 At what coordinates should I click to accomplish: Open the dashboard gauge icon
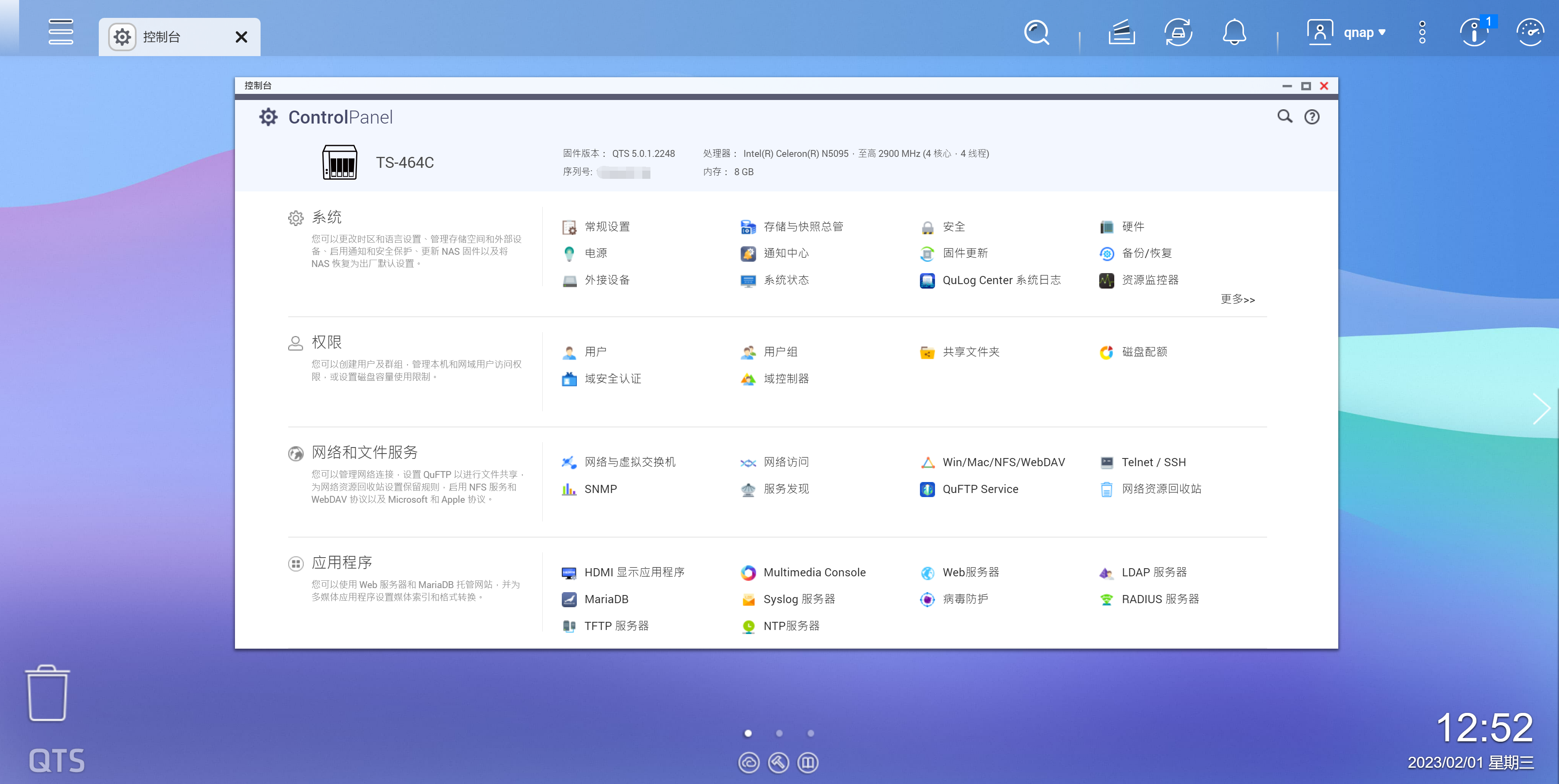point(1530,33)
